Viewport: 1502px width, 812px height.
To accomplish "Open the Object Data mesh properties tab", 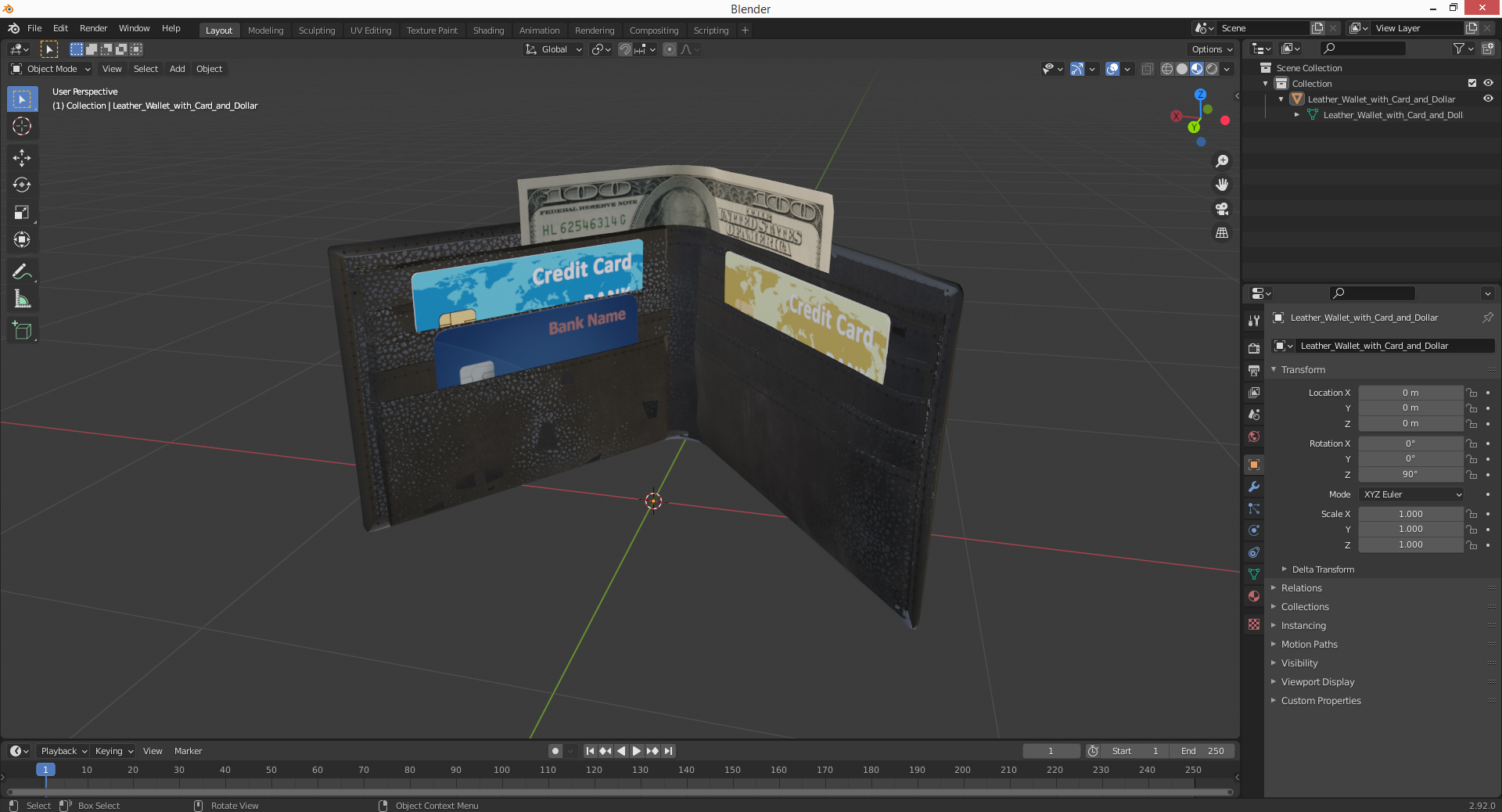I will point(1254,574).
